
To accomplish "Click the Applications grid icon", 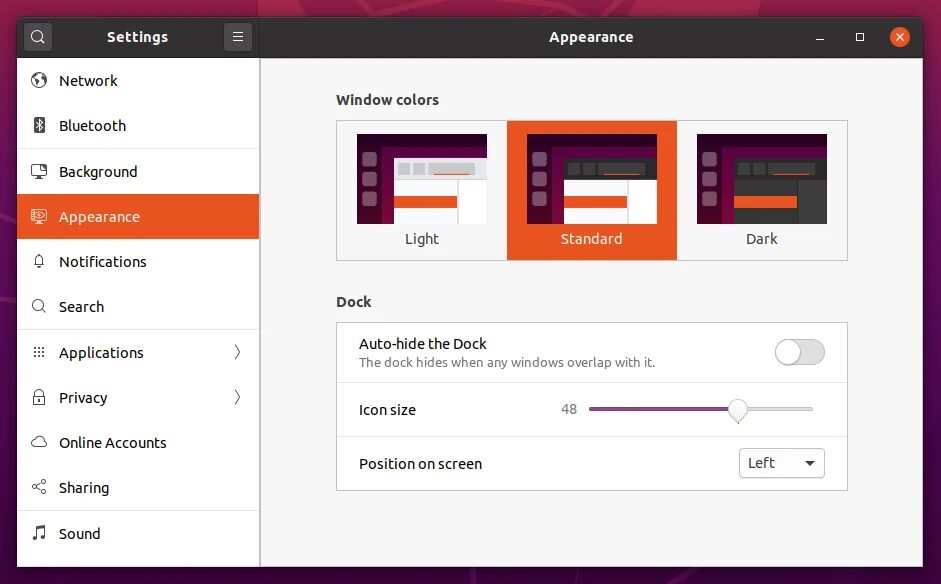I will 39,352.
